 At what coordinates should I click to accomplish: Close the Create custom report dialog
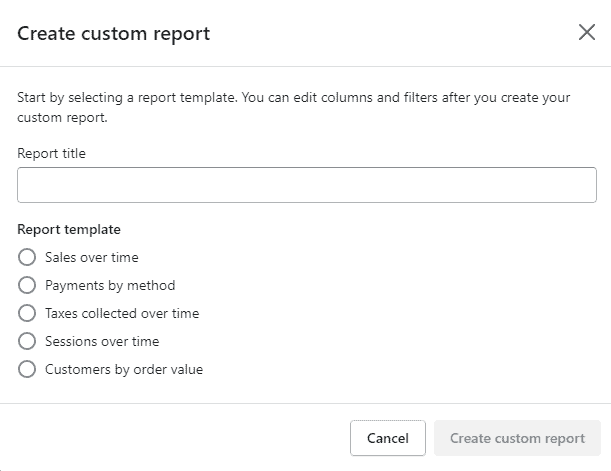tap(586, 32)
